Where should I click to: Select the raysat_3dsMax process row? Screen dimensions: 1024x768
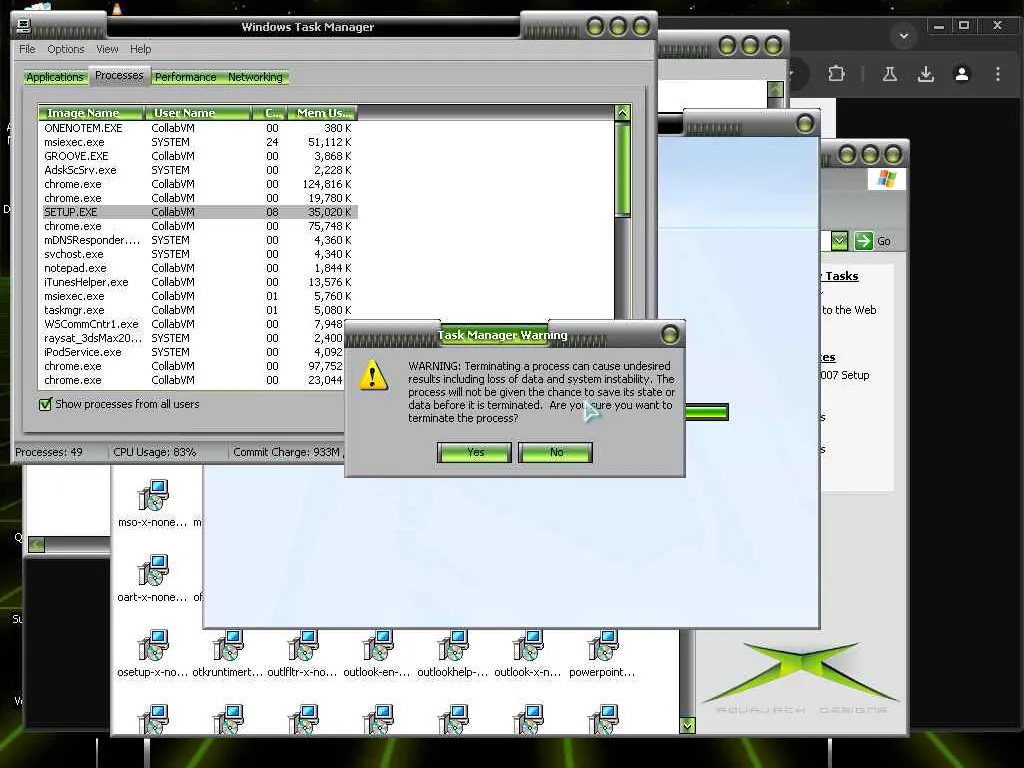[x=193, y=338]
